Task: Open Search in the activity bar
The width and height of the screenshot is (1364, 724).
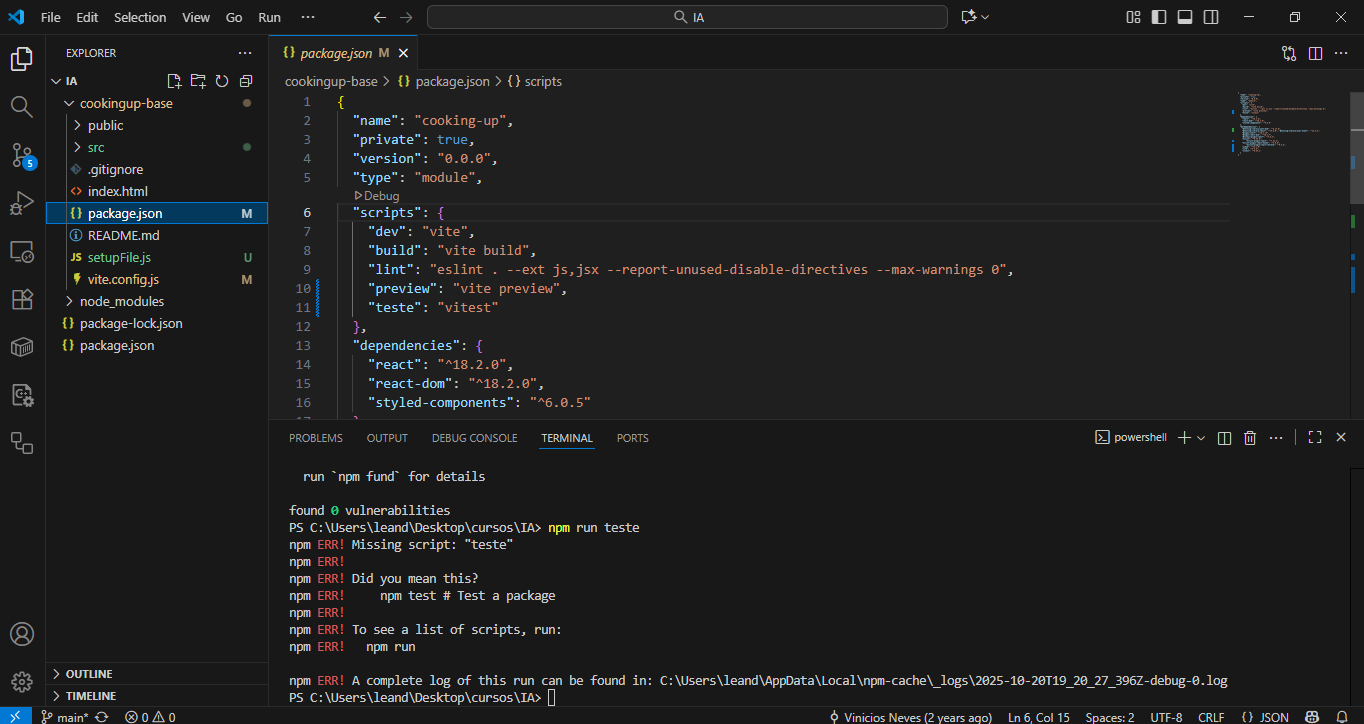Action: click(x=22, y=106)
